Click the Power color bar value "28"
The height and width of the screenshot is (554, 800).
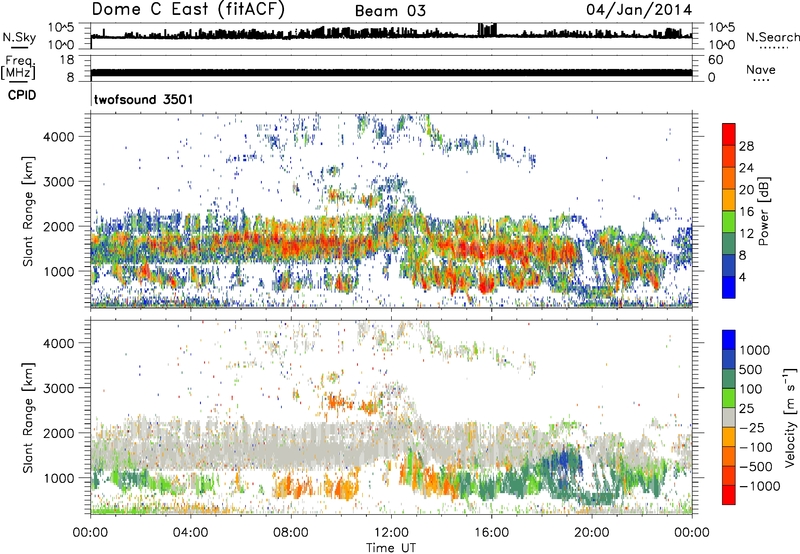pyautogui.click(x=746, y=146)
